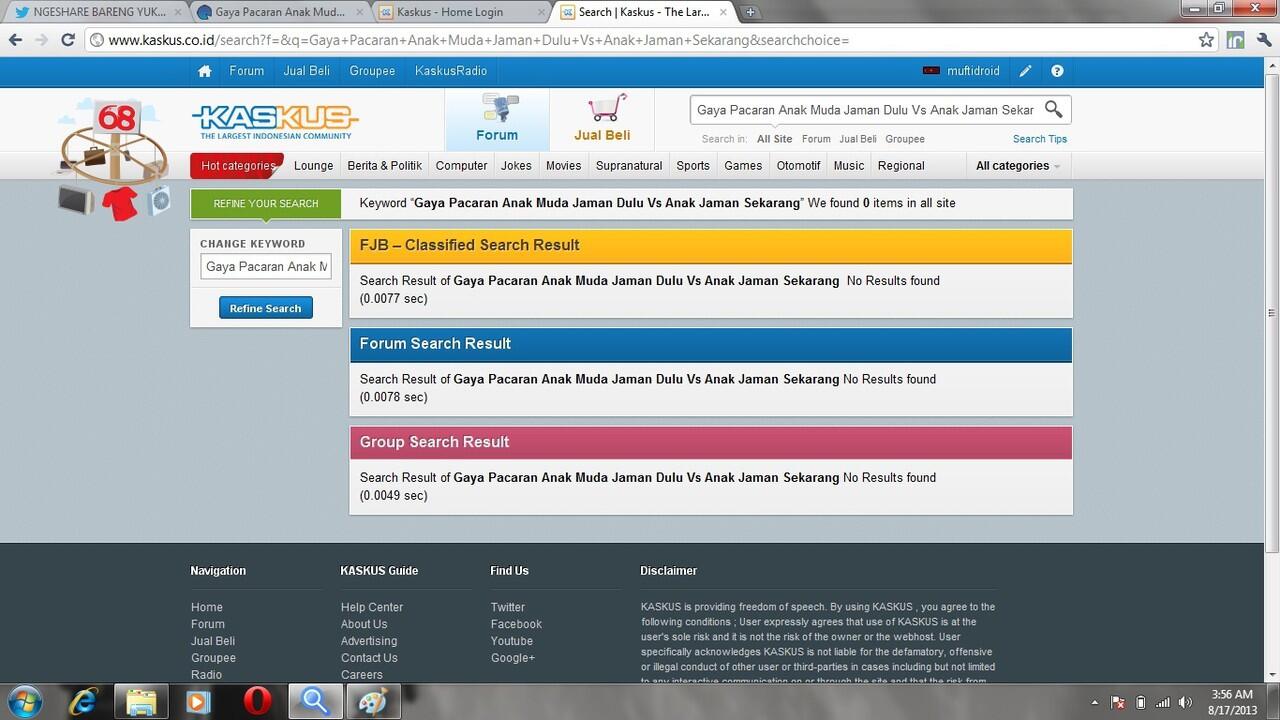This screenshot has width=1280, height=720.
Task: Open the Chrome menu icon
Action: (x=1264, y=40)
